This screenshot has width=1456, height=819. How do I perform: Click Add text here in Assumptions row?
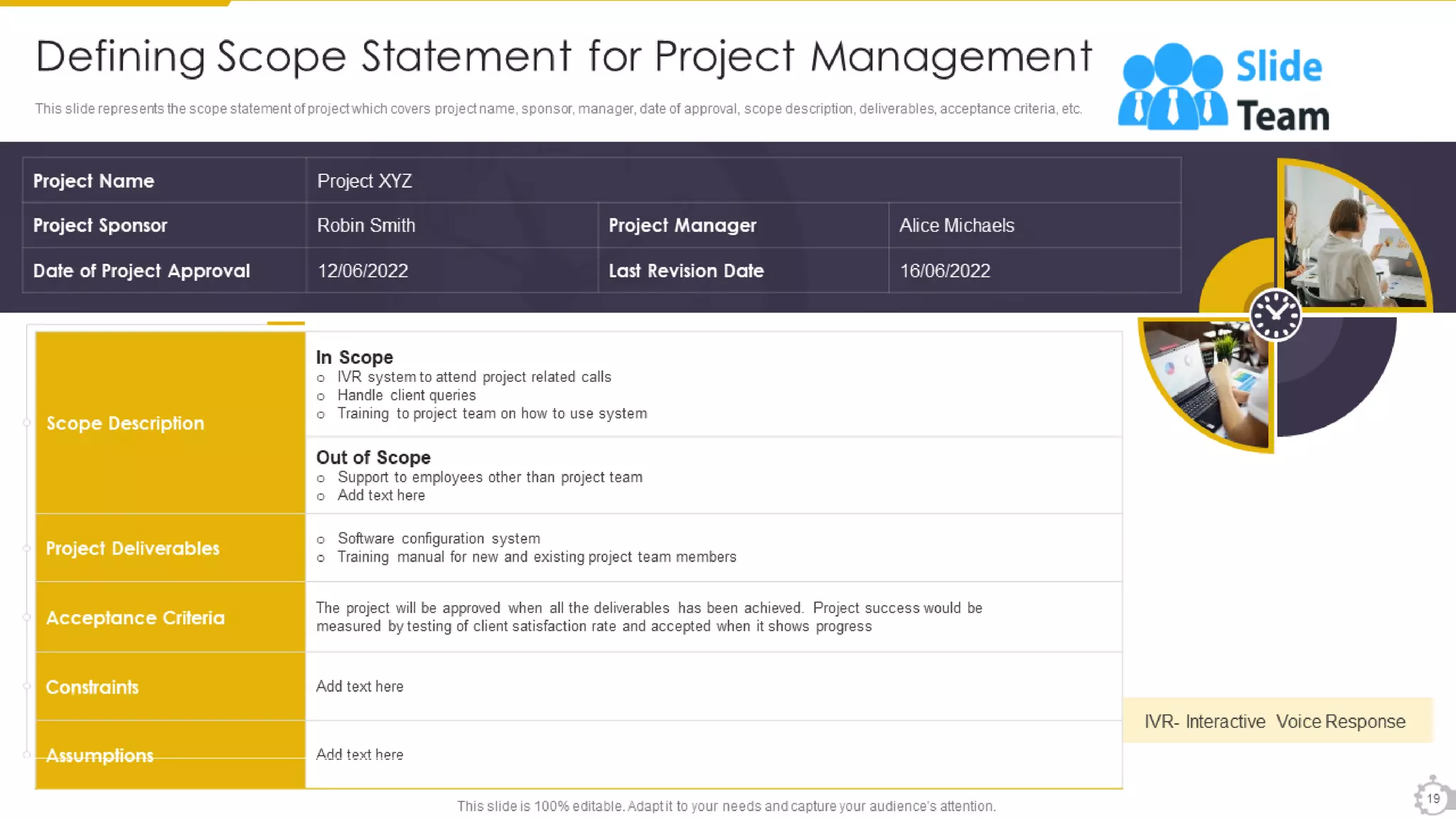pyautogui.click(x=360, y=755)
